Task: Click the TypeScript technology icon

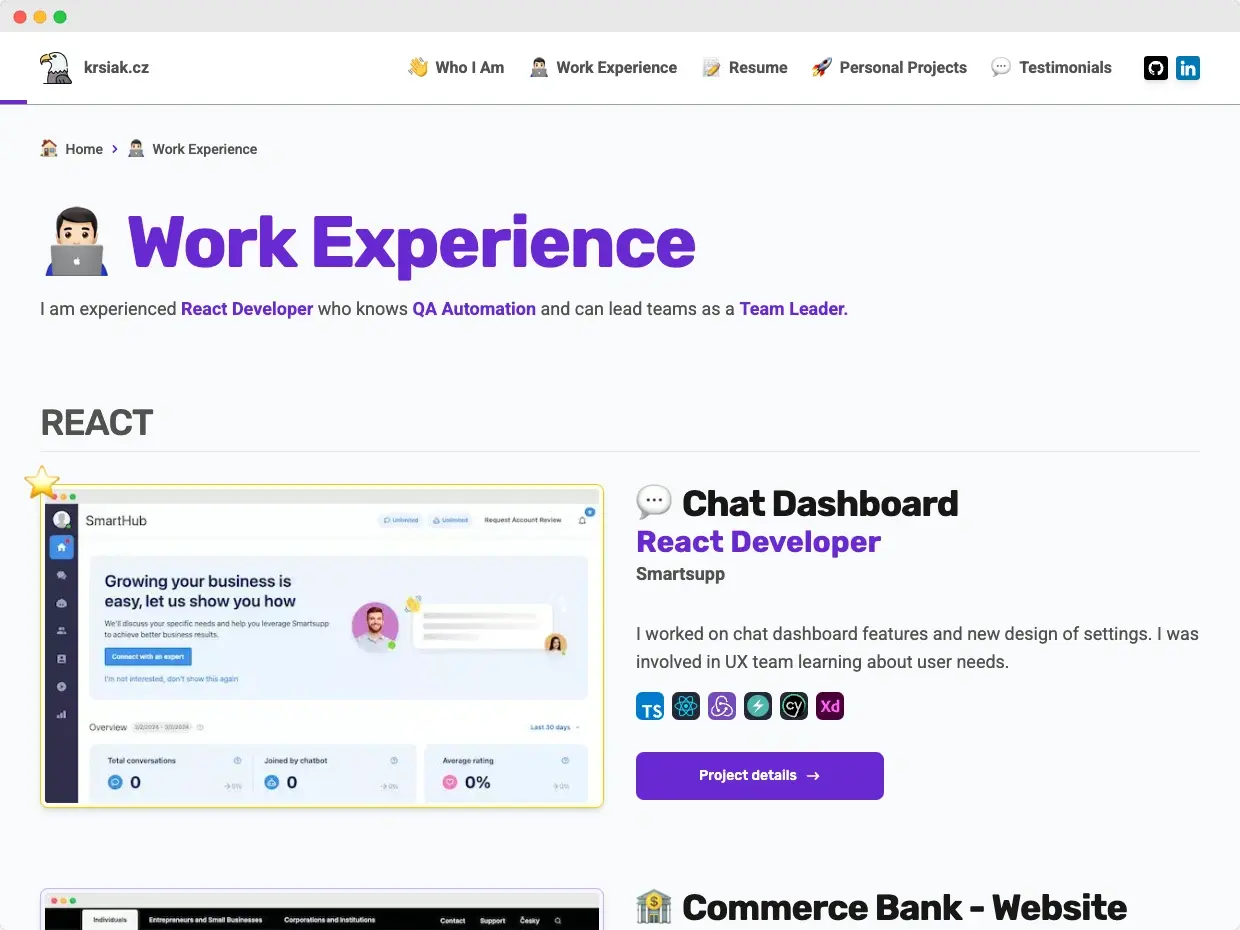Action: tap(650, 707)
